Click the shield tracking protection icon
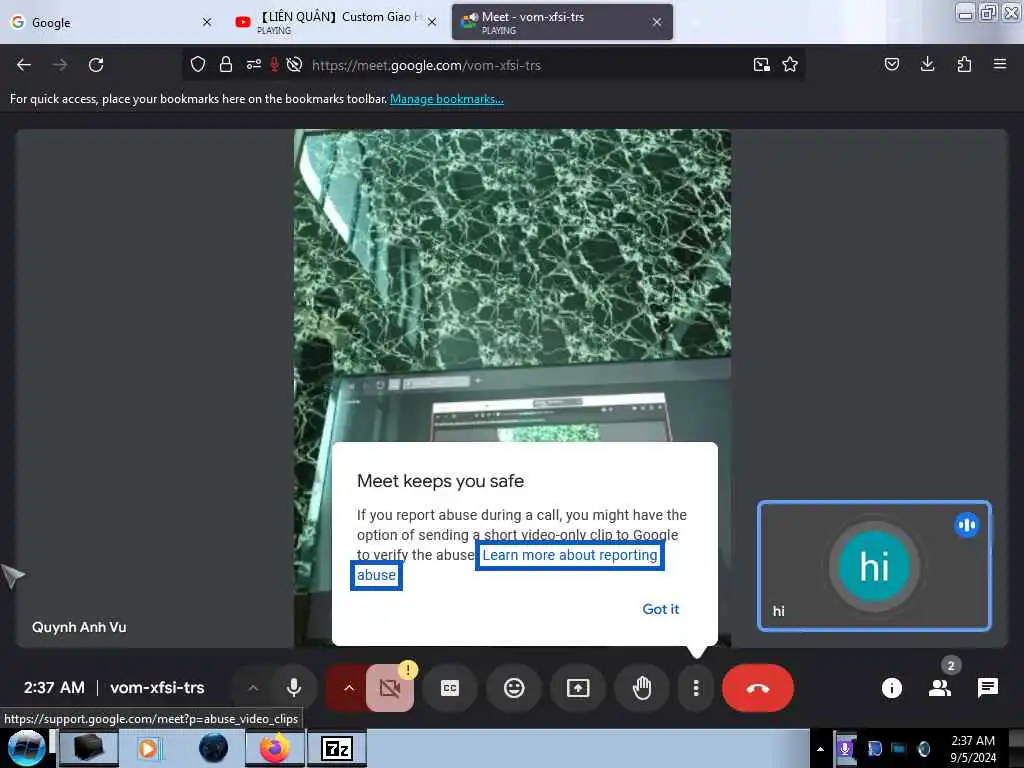The image size is (1024, 768). click(x=198, y=65)
